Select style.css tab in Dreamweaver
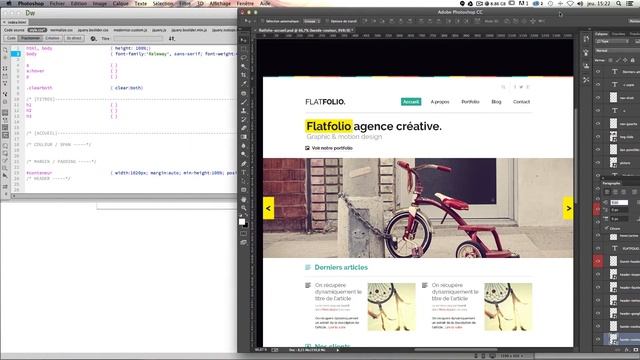 point(37,30)
